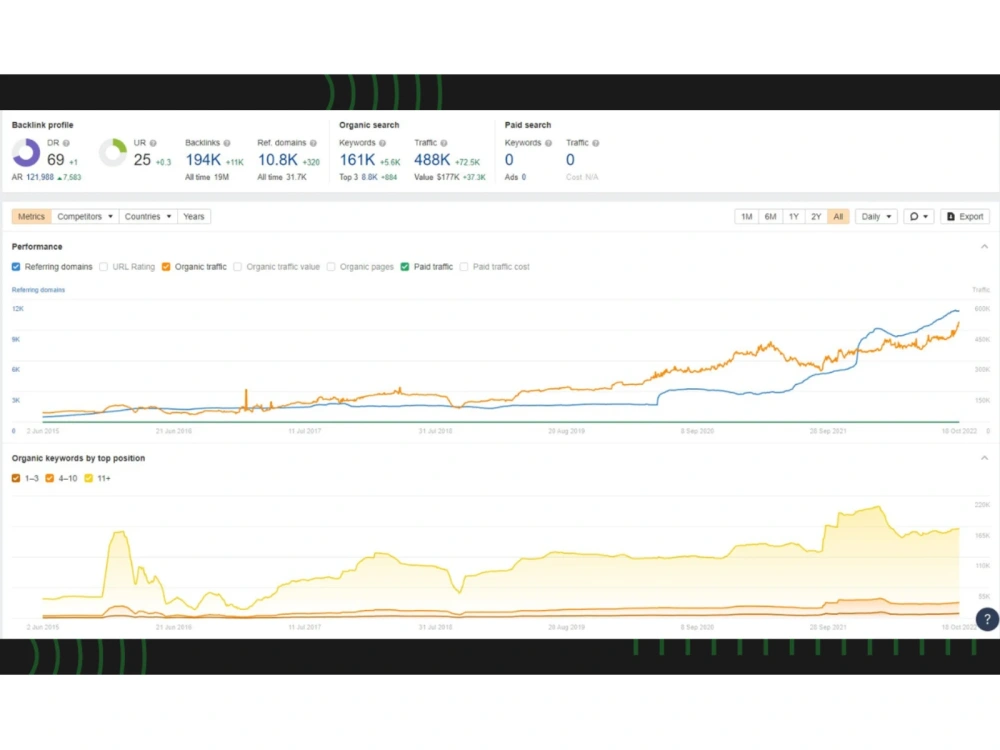This screenshot has height=750, width=1000.
Task: Select the Metrics tab
Action: 31,217
